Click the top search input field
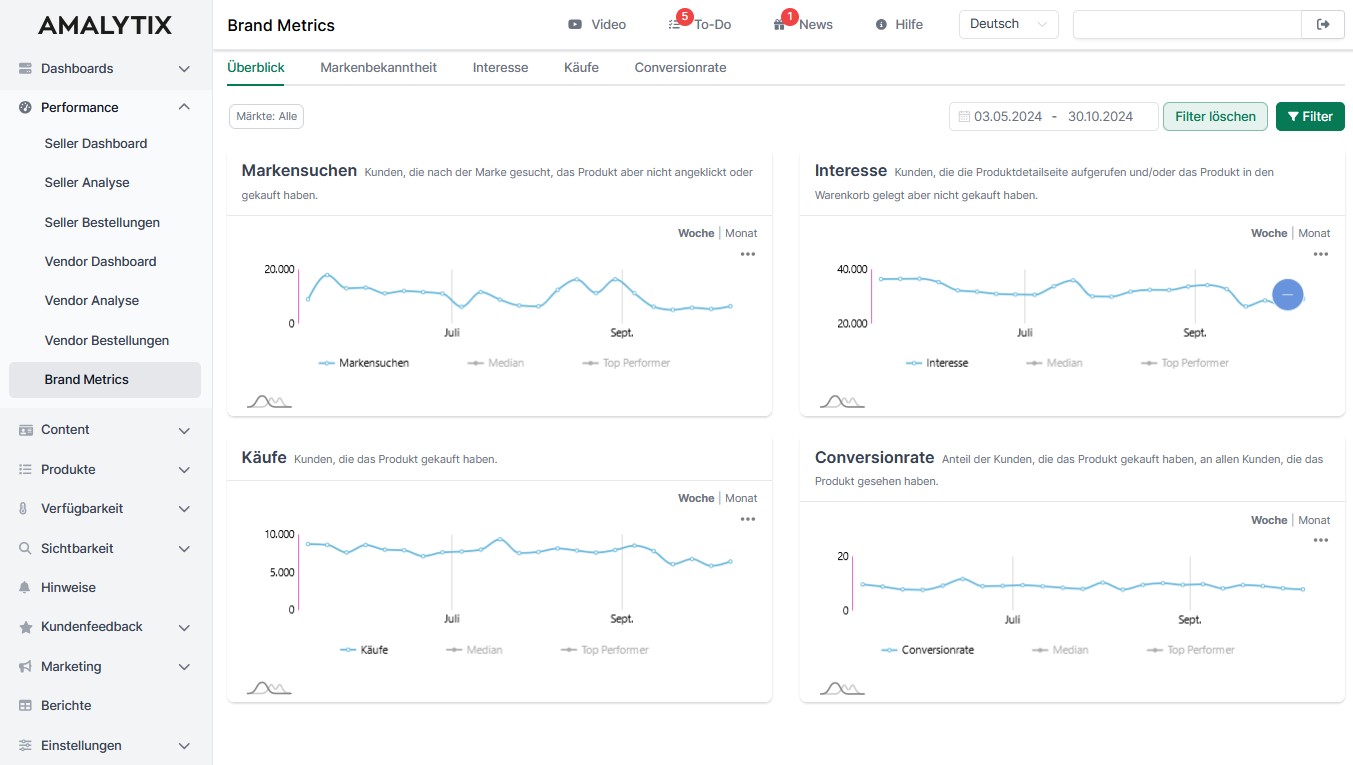The height and width of the screenshot is (765, 1353). click(x=1187, y=24)
